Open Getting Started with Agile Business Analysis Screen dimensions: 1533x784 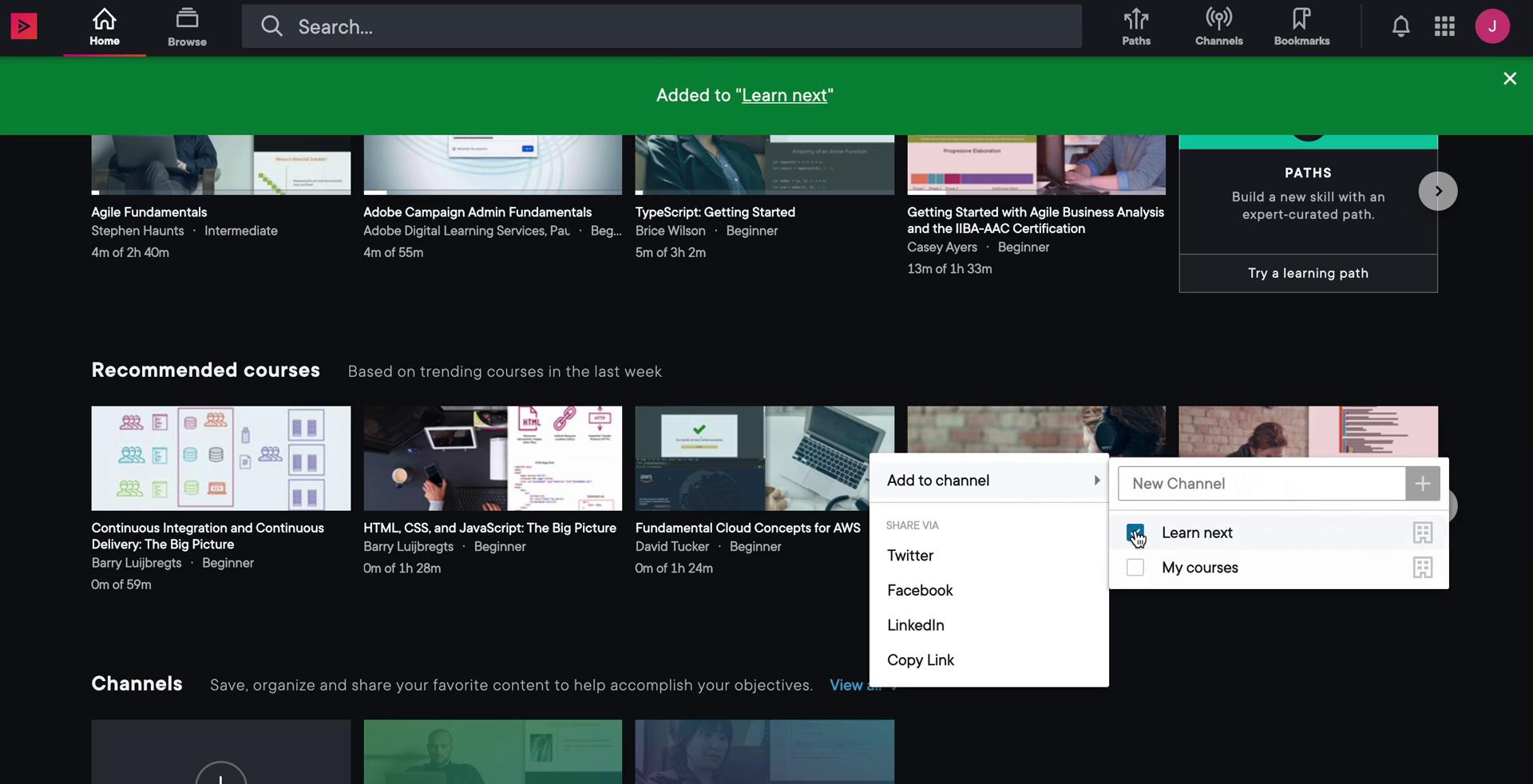tap(1036, 220)
